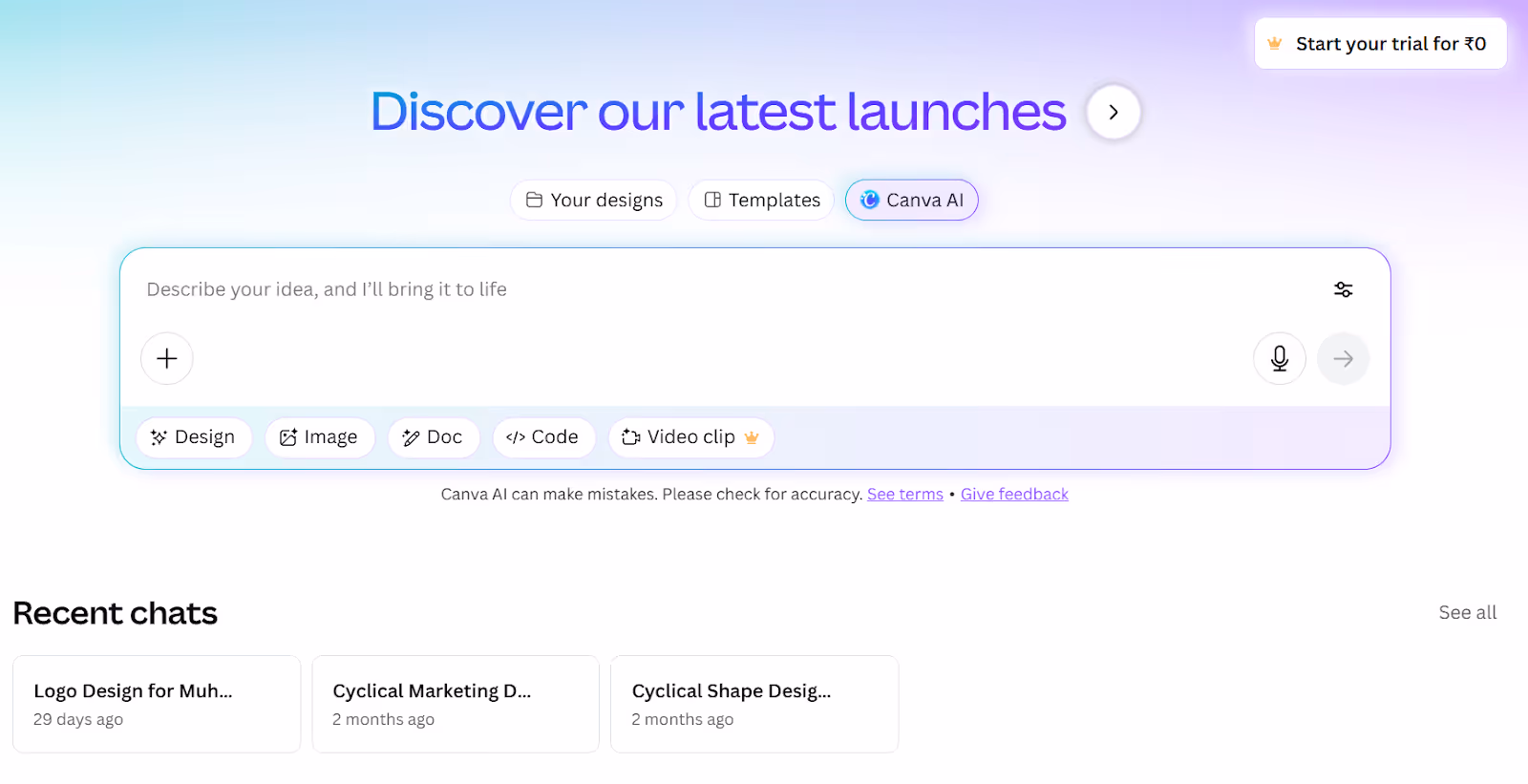
Task: Click Start your trial for ₹0
Action: coord(1380,44)
